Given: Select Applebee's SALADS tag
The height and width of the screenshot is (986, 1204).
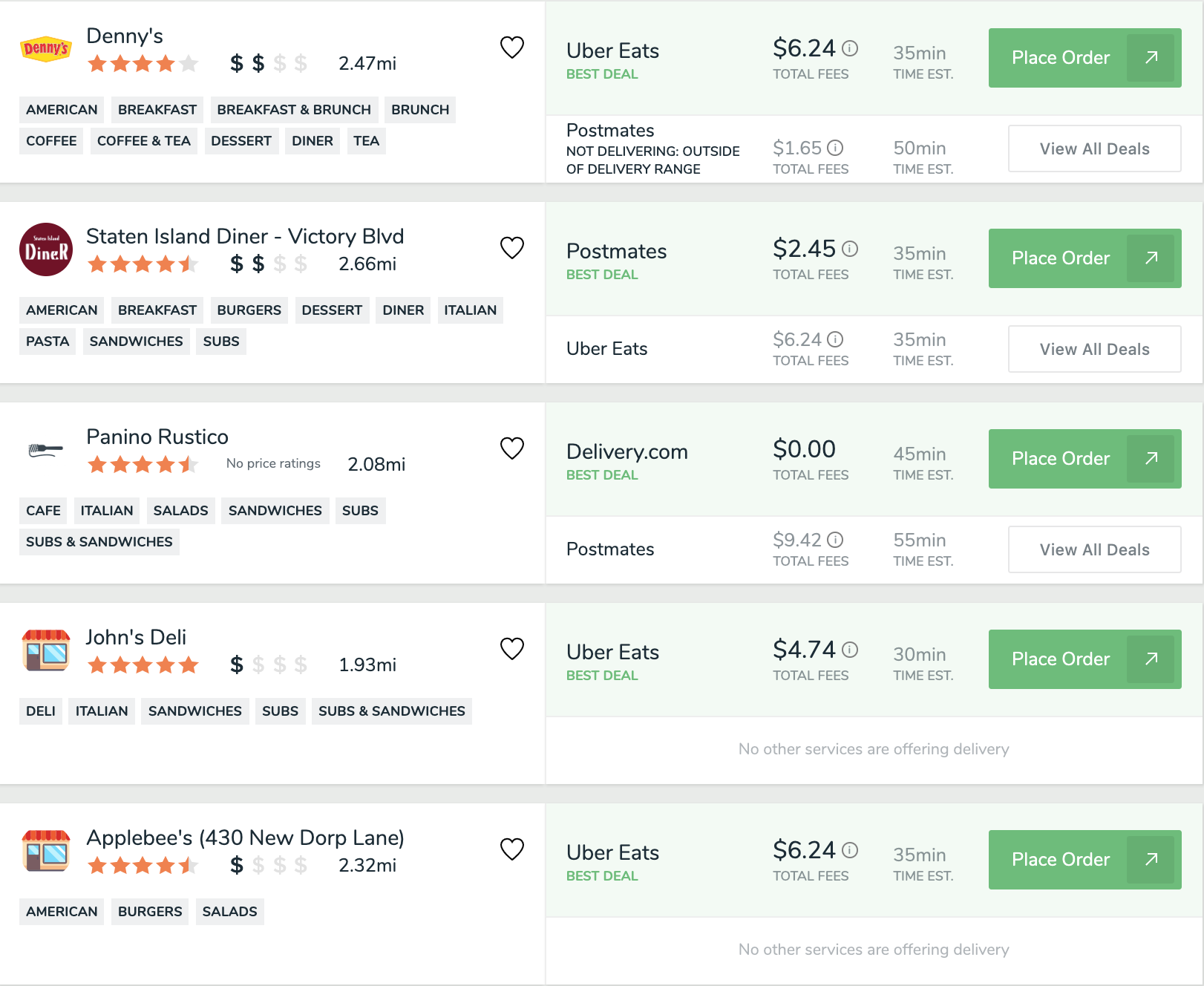Looking at the screenshot, I should coord(230,912).
